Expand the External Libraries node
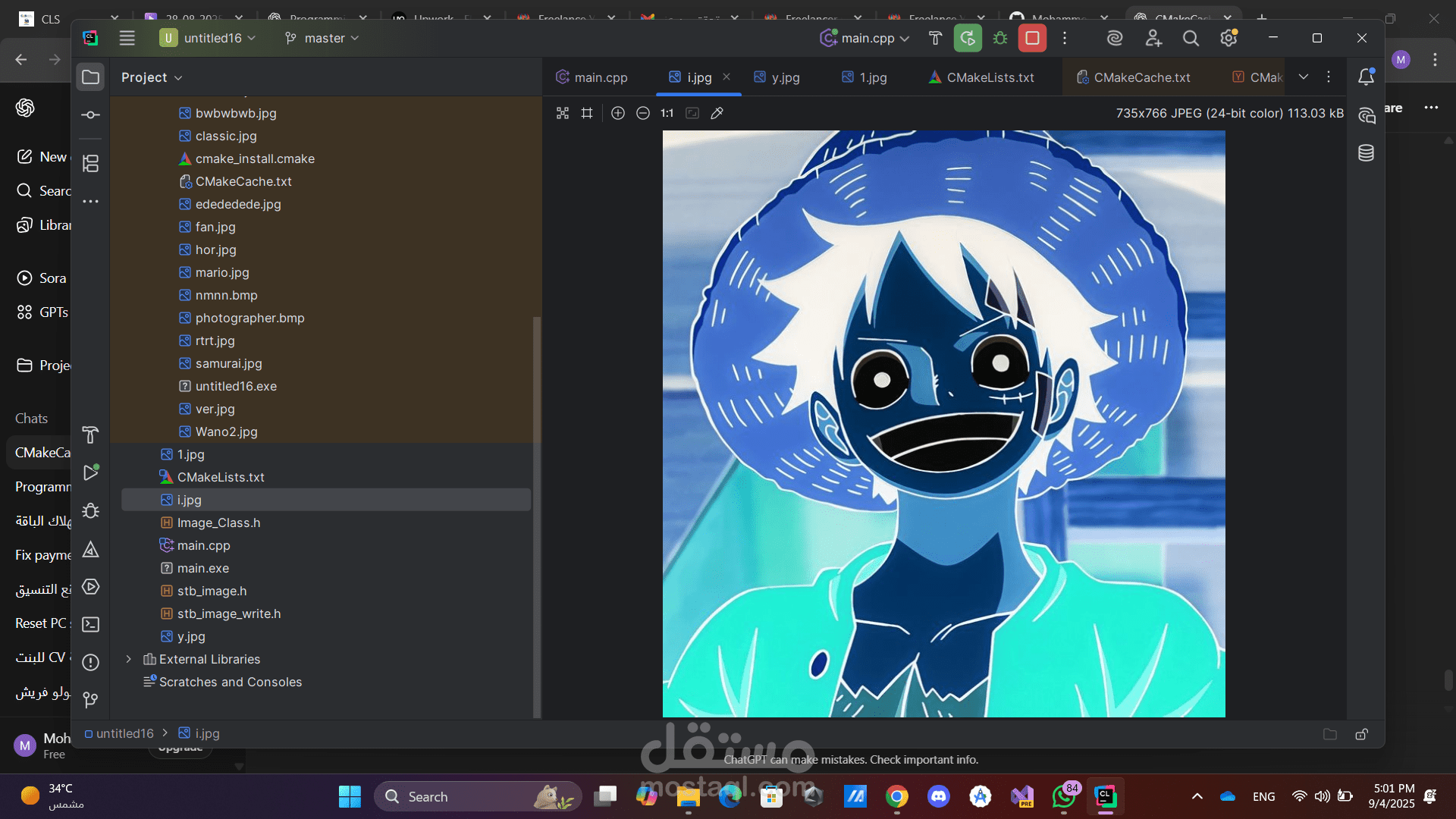Screen dimensions: 1456x819 pos(129,659)
